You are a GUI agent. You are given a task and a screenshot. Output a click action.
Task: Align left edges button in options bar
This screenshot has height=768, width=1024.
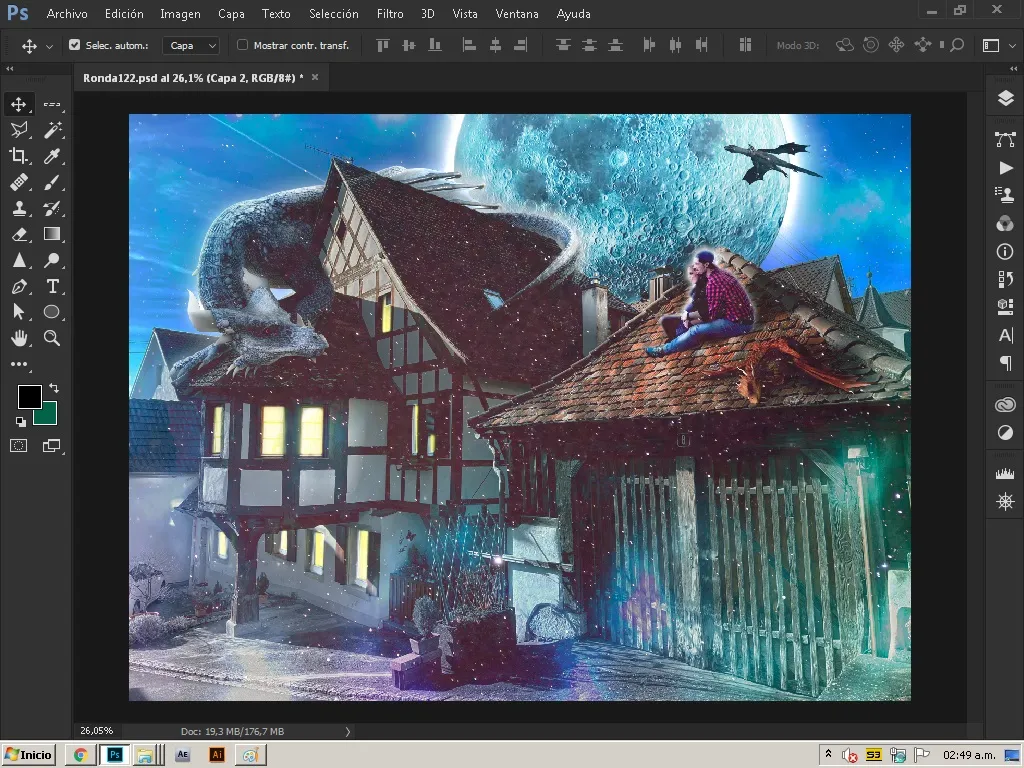pos(469,45)
